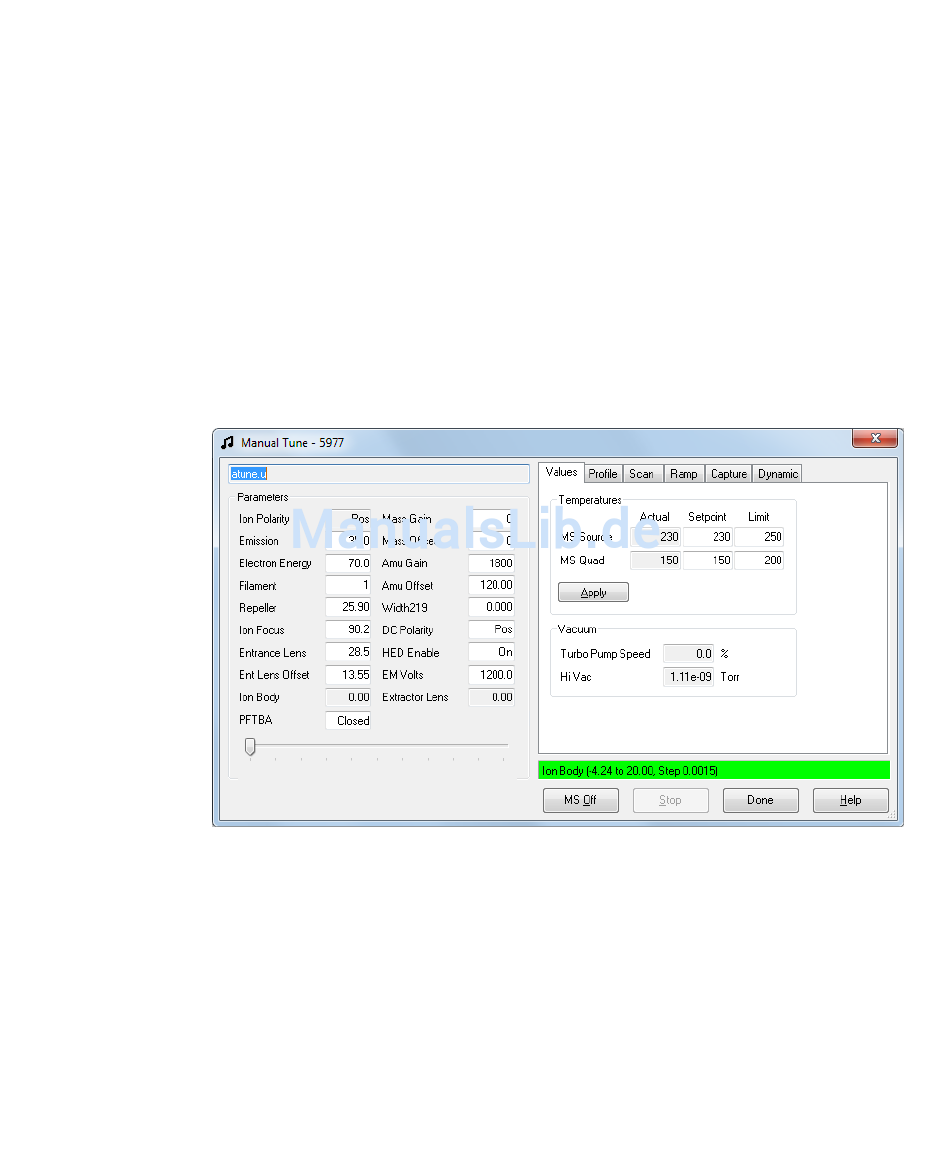Select the MS Source setpoint field
This screenshot has width=950, height=1165.
[x=708, y=536]
